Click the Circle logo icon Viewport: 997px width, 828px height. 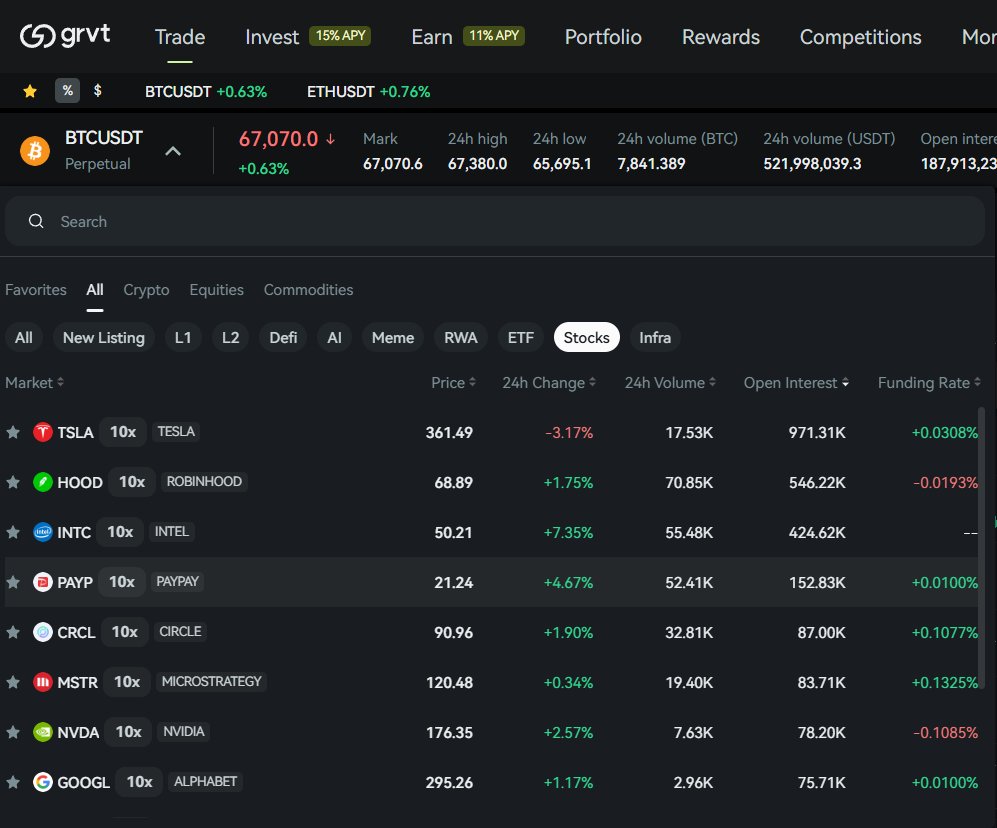(43, 632)
